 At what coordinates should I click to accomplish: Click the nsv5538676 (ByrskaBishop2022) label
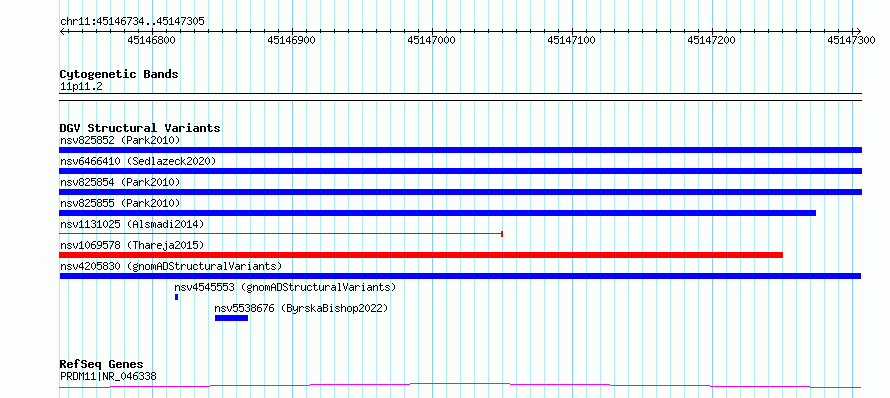click(x=301, y=308)
